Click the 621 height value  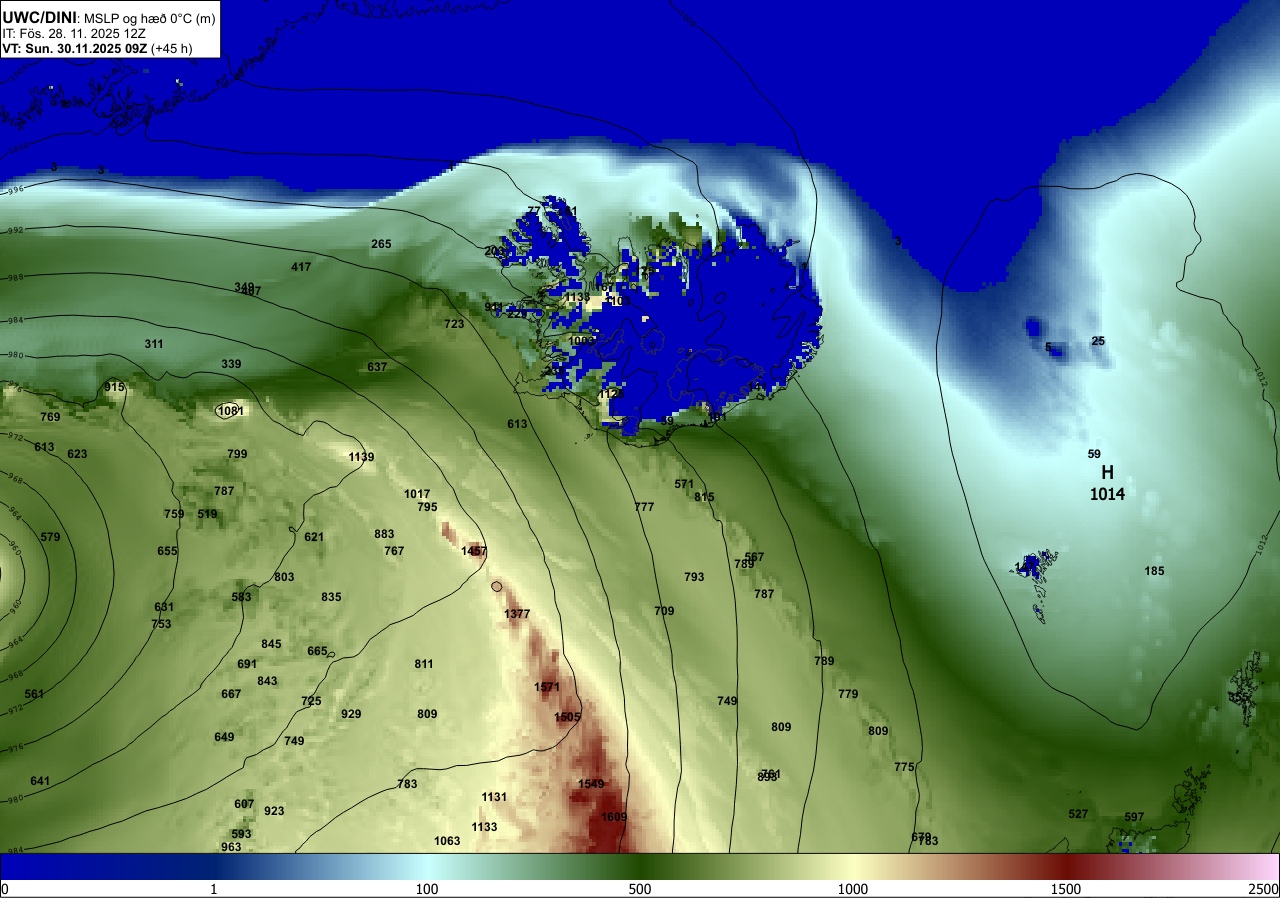(314, 537)
